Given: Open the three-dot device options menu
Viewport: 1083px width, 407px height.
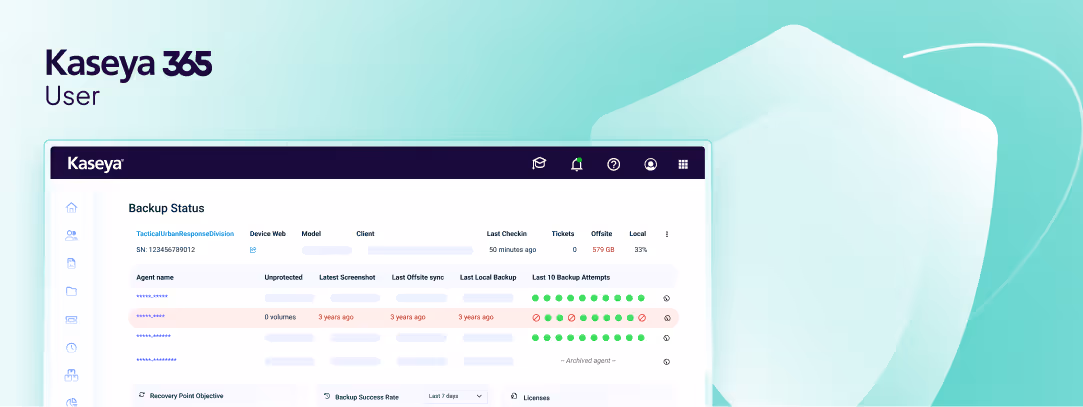Looking at the screenshot, I should pyautogui.click(x=667, y=234).
